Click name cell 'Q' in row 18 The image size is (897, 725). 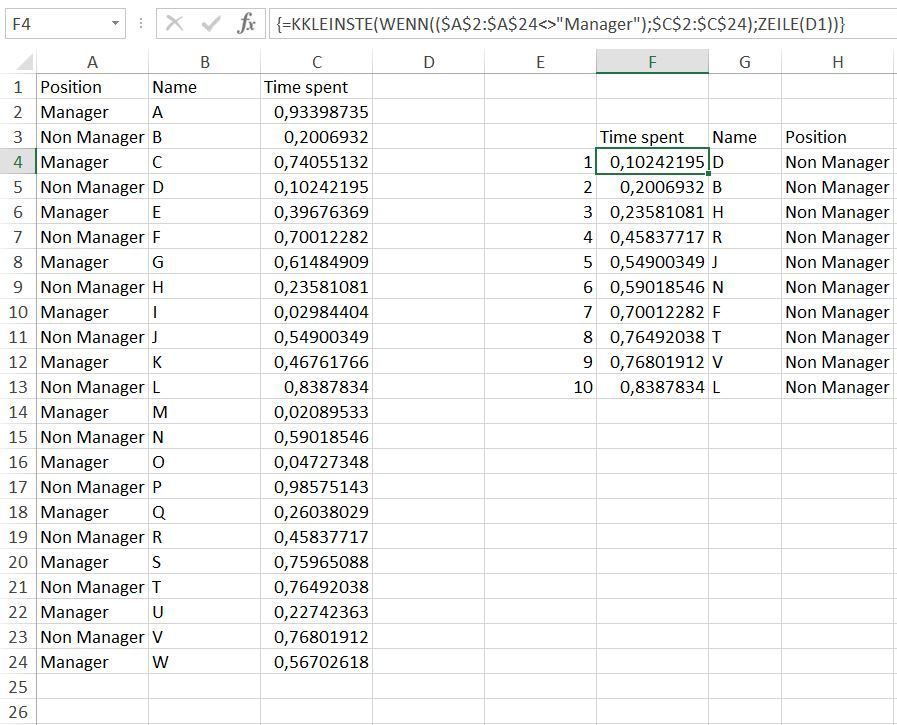[x=204, y=512]
